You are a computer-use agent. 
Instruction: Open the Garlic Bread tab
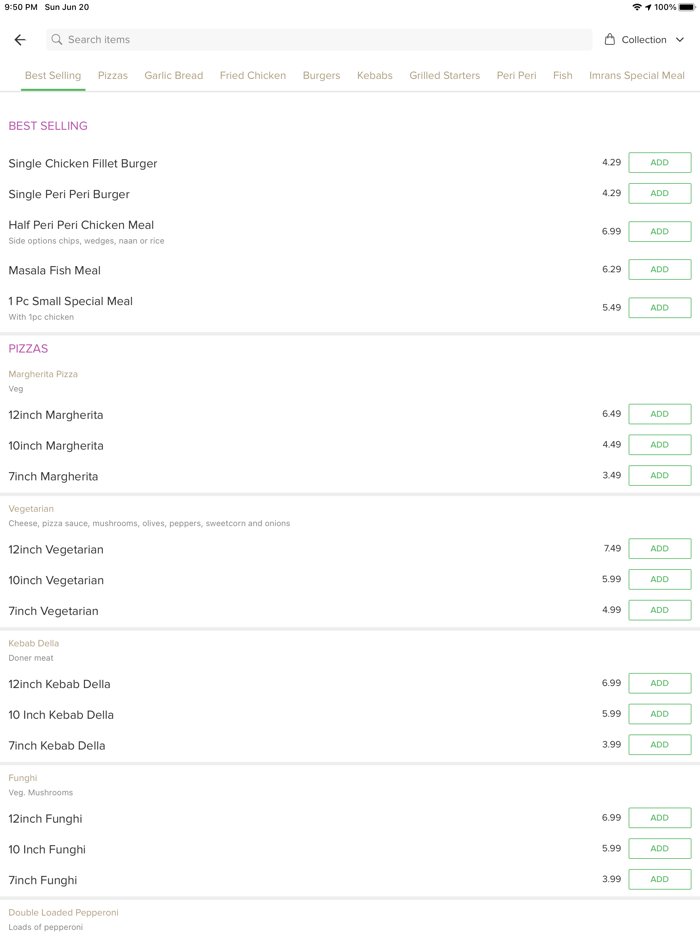pyautogui.click(x=173, y=75)
